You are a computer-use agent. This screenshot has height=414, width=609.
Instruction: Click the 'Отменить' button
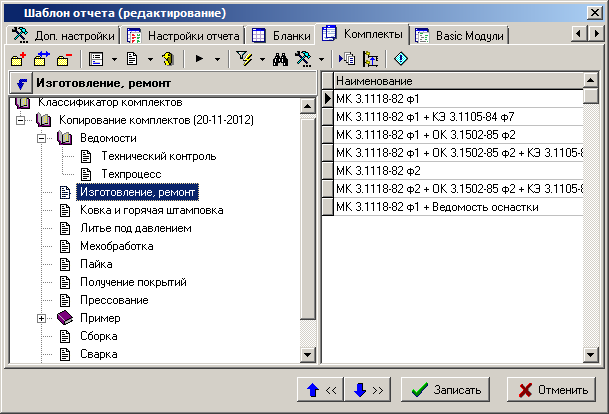pos(549,389)
